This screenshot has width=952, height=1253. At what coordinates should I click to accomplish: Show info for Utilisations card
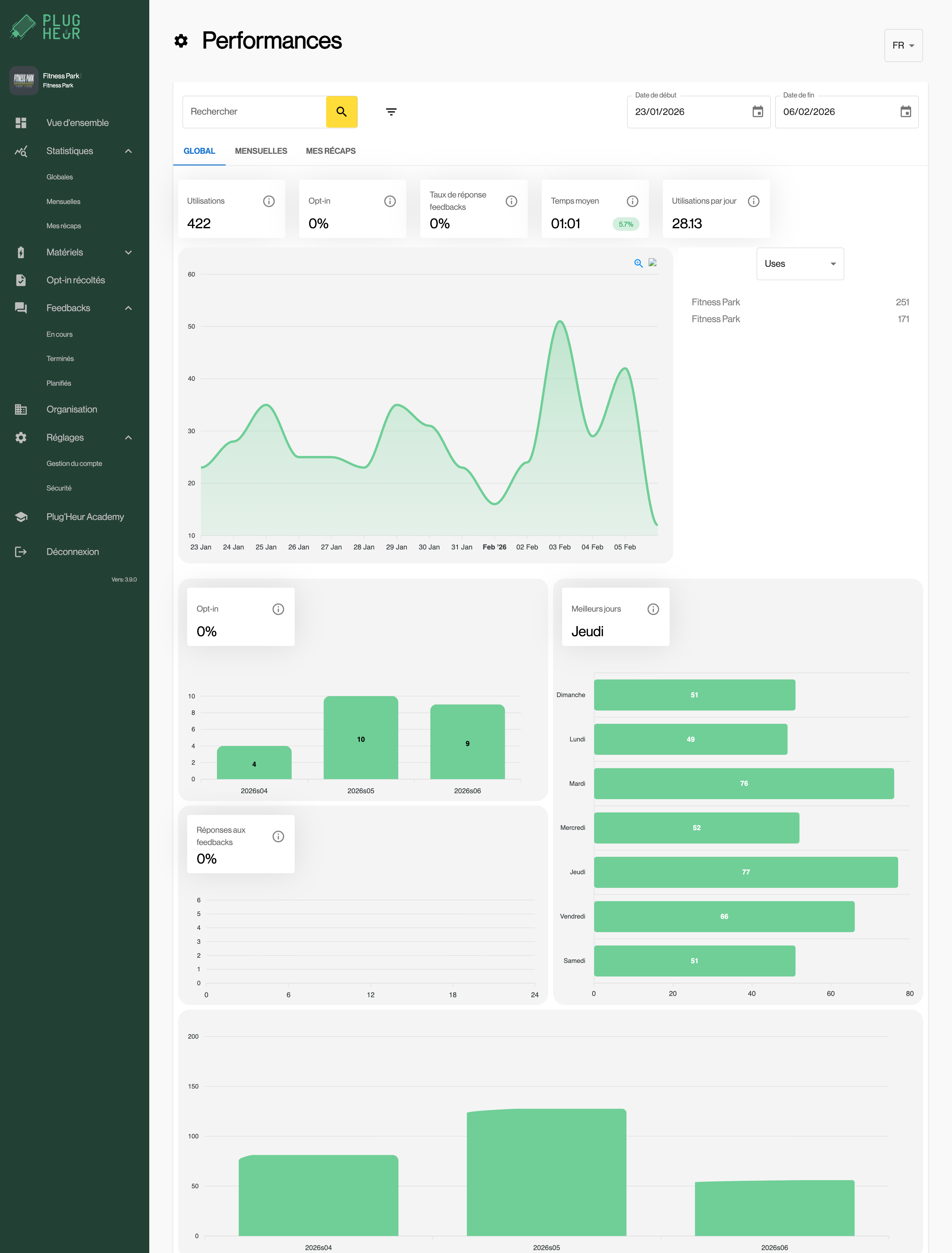269,201
